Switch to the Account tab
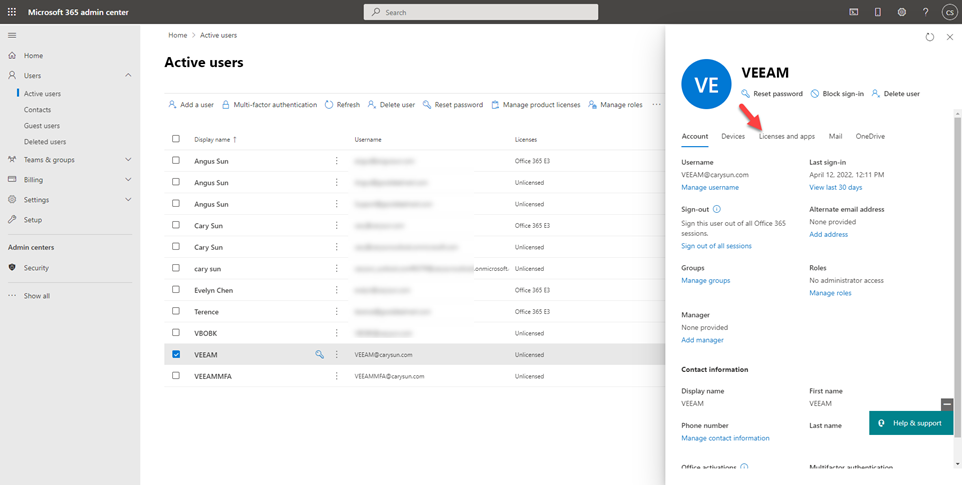Image resolution: width=962 pixels, height=485 pixels. 695,136
